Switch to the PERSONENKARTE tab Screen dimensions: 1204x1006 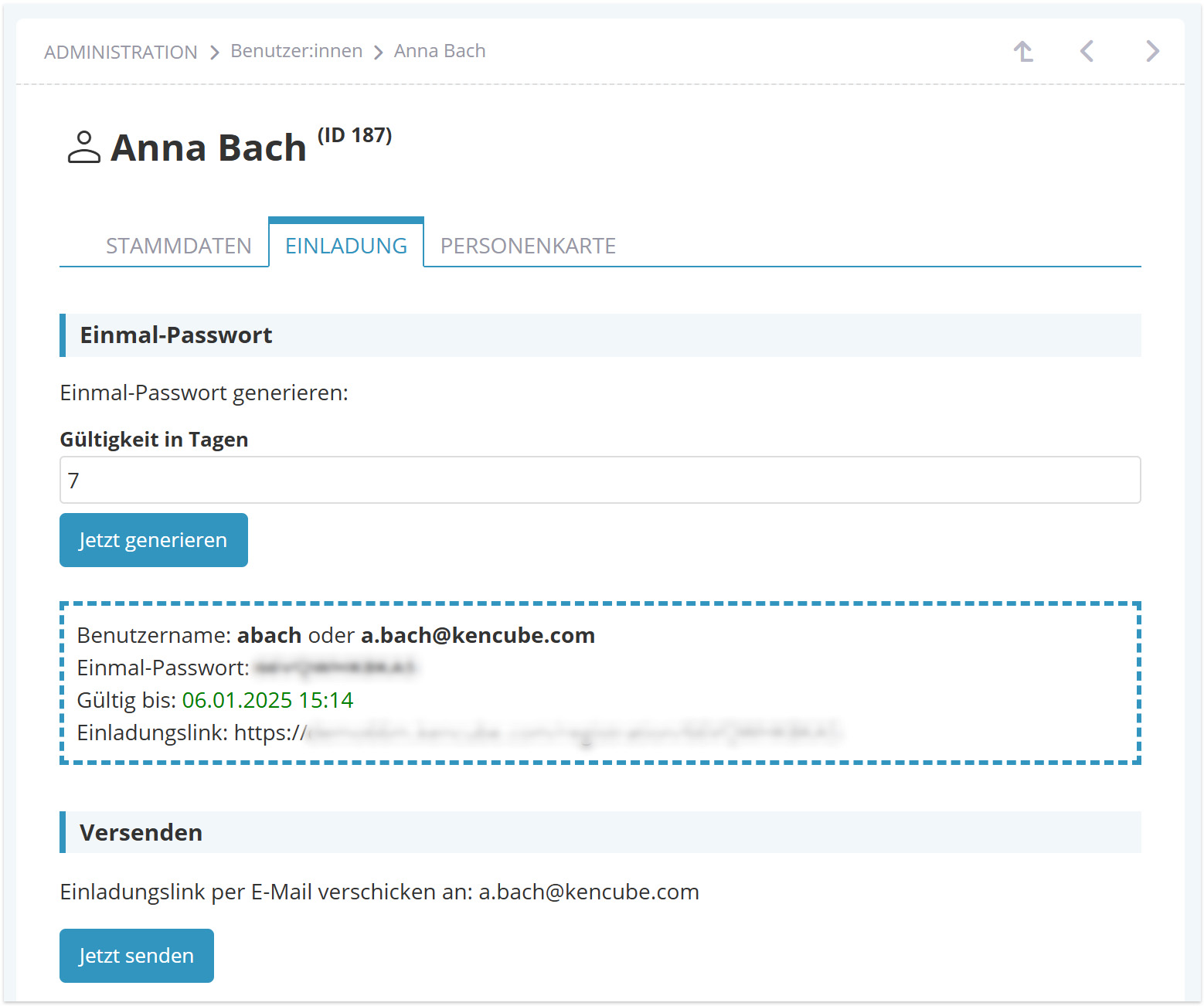click(528, 246)
